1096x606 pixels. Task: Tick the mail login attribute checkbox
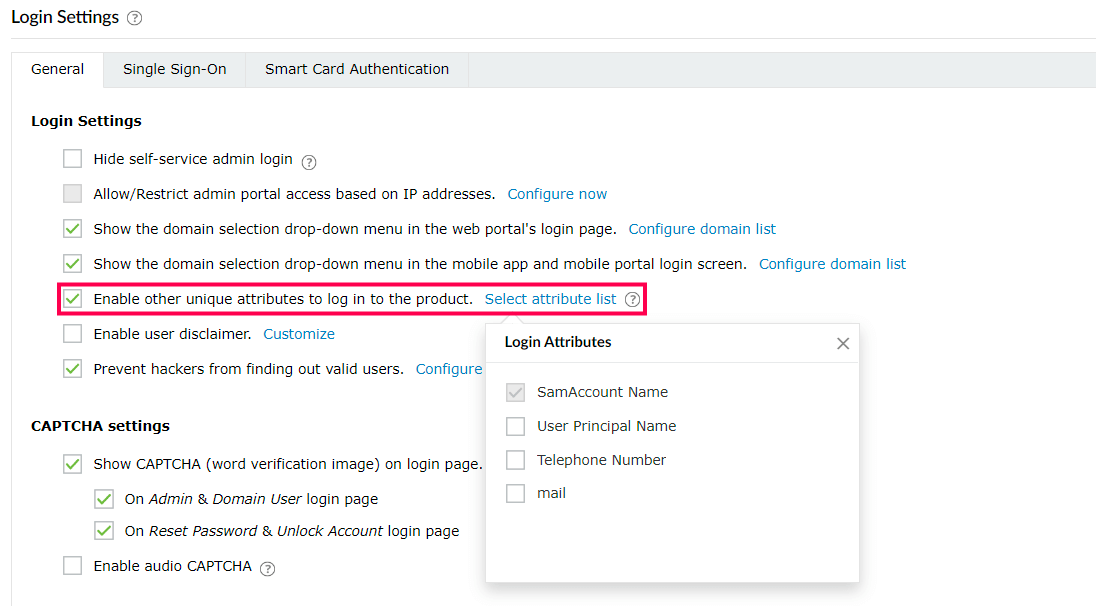pyautogui.click(x=515, y=494)
